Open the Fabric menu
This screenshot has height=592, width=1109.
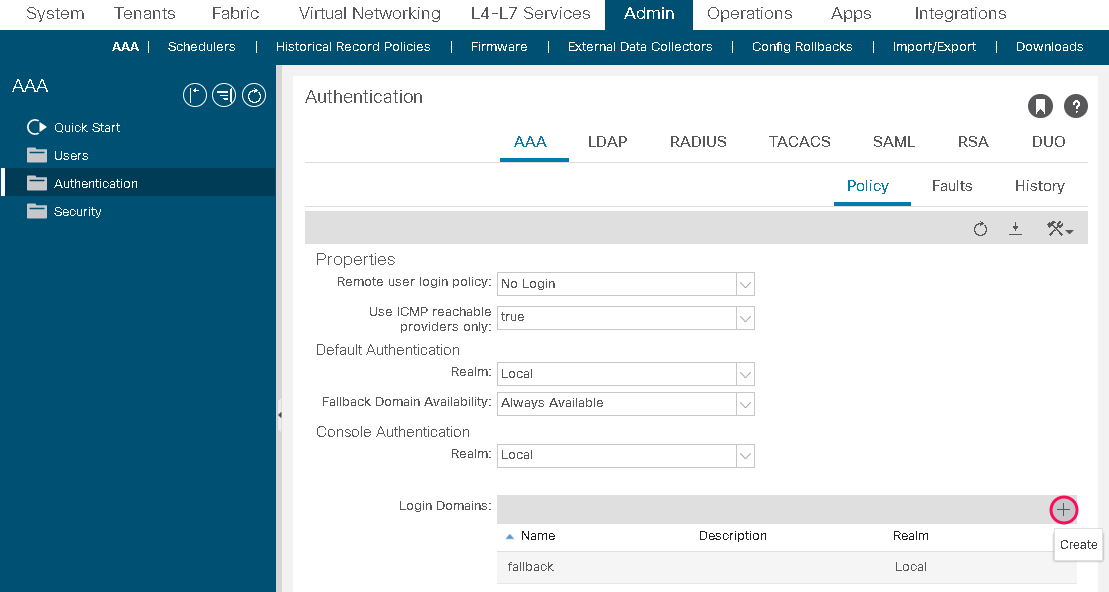coord(236,13)
